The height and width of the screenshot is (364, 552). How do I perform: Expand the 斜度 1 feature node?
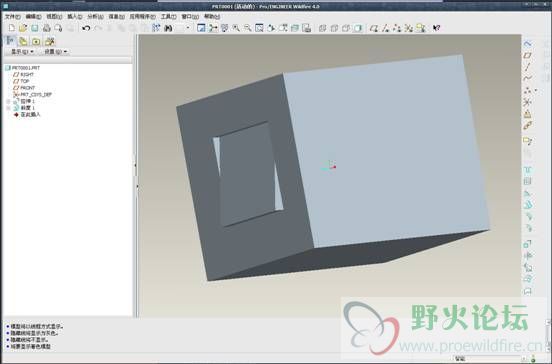pos(8,108)
